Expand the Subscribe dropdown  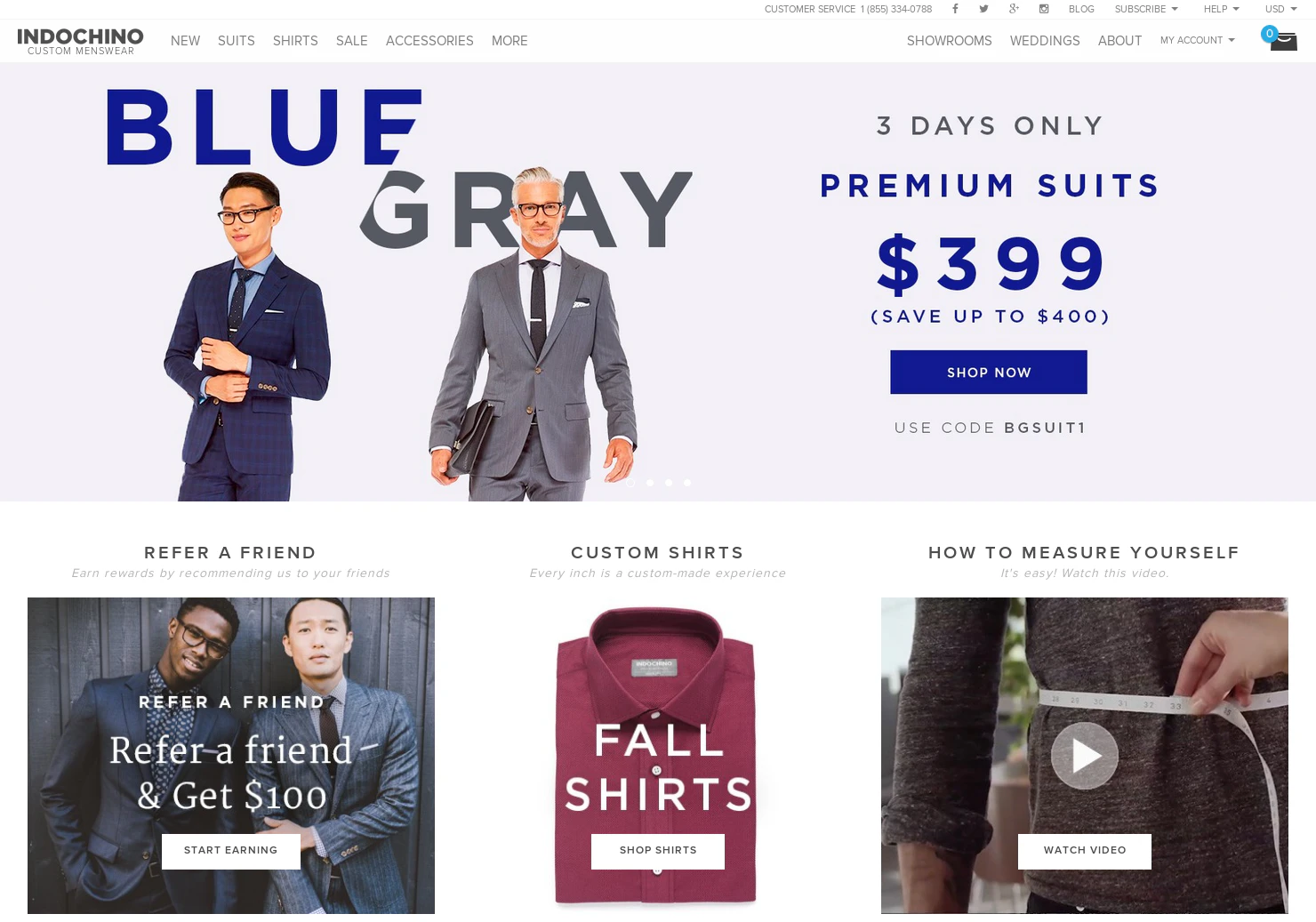click(x=1146, y=9)
